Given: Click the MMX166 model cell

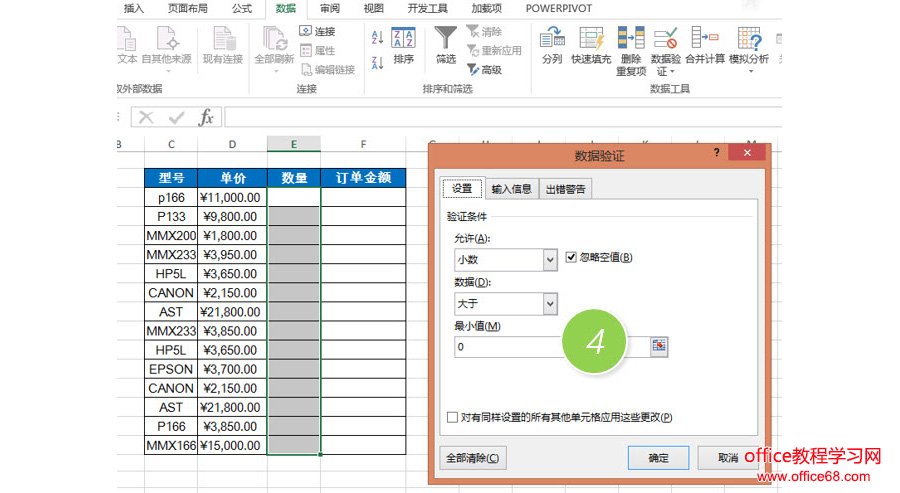Looking at the screenshot, I should point(171,445).
